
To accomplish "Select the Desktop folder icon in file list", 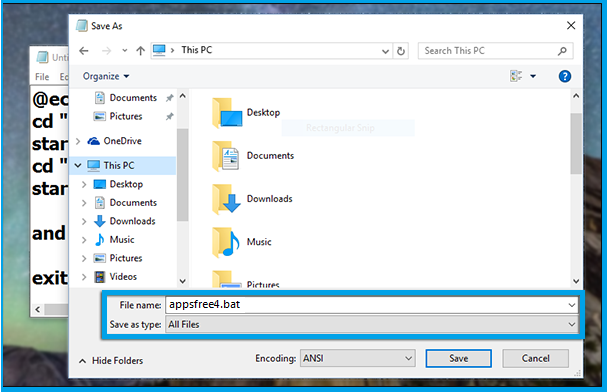I will 227,113.
